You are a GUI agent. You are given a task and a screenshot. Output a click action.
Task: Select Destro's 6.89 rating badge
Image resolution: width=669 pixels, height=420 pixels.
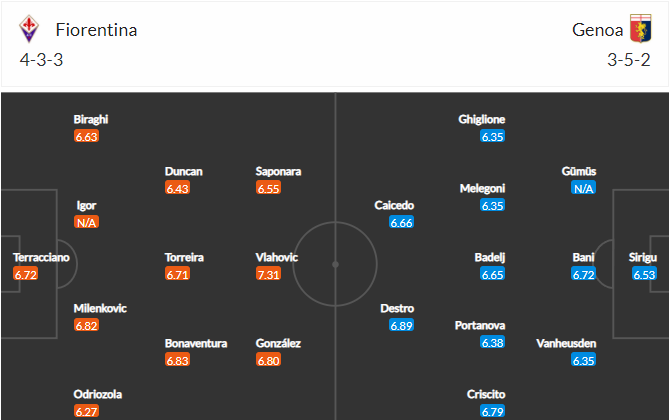(401, 326)
